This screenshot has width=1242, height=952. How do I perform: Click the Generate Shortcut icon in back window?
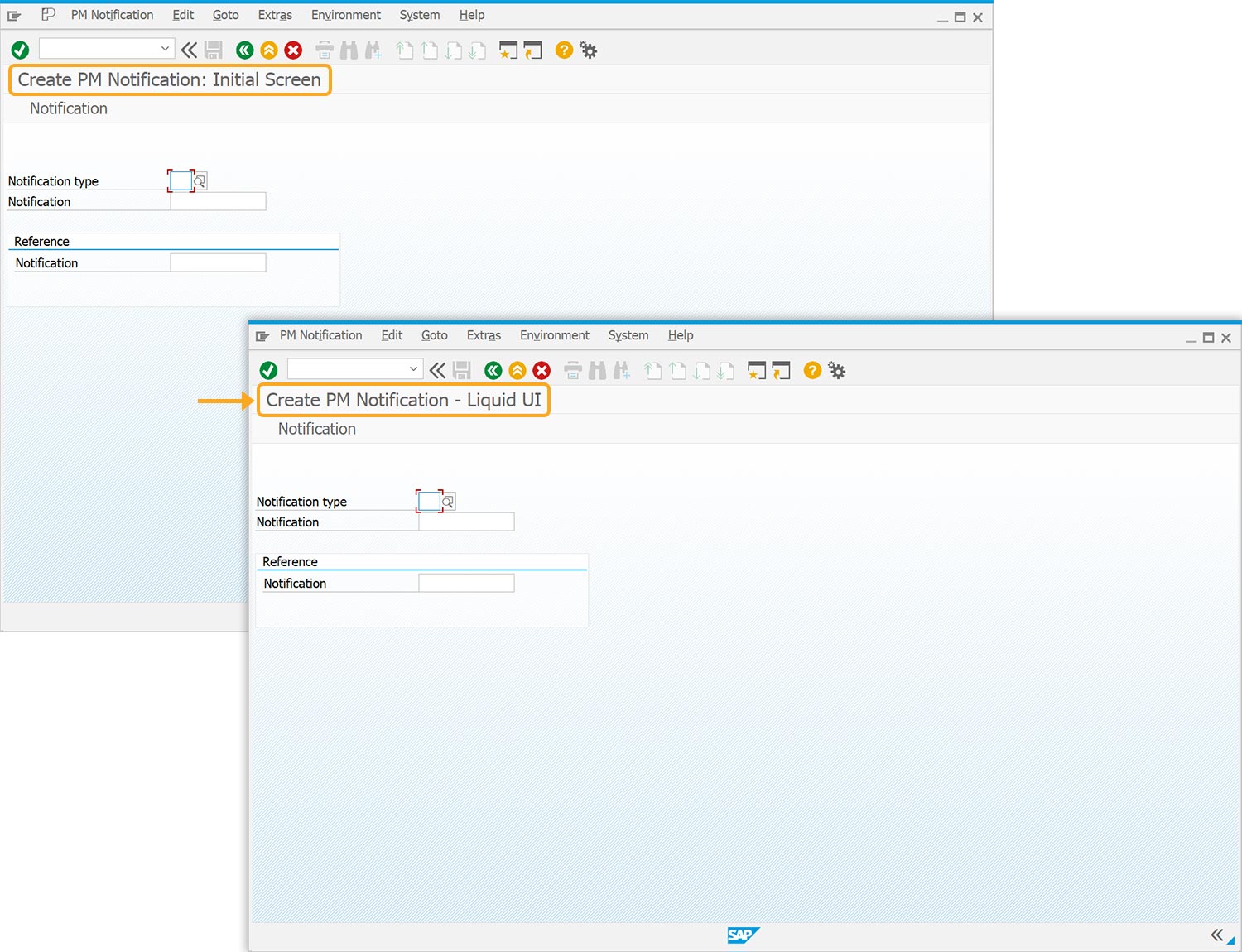(x=532, y=50)
